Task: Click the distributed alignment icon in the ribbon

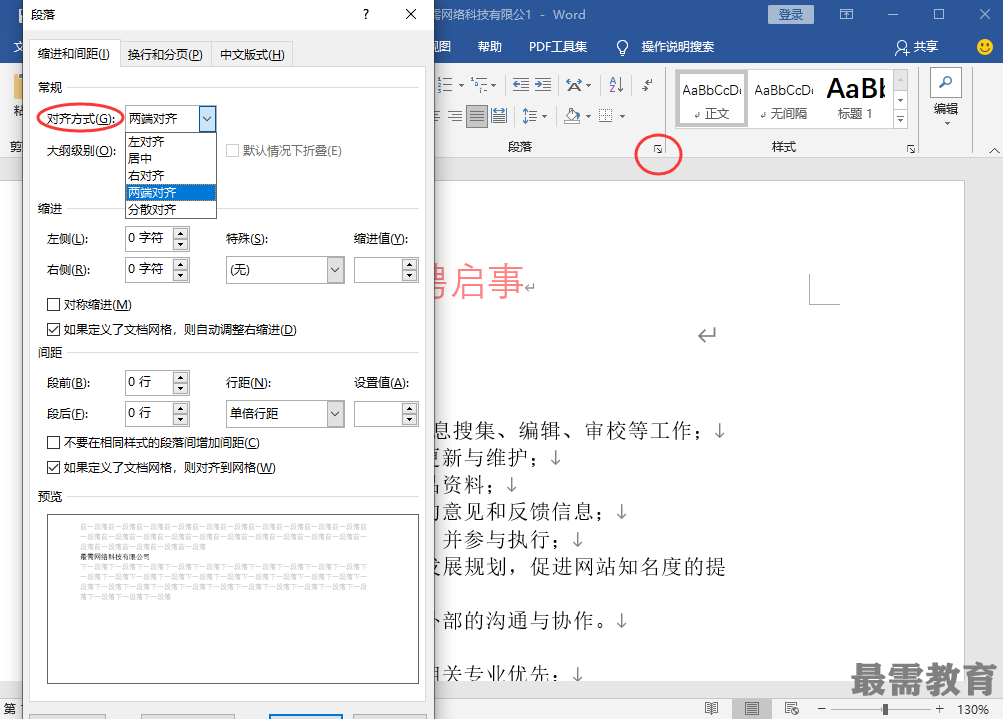Action: [499, 116]
